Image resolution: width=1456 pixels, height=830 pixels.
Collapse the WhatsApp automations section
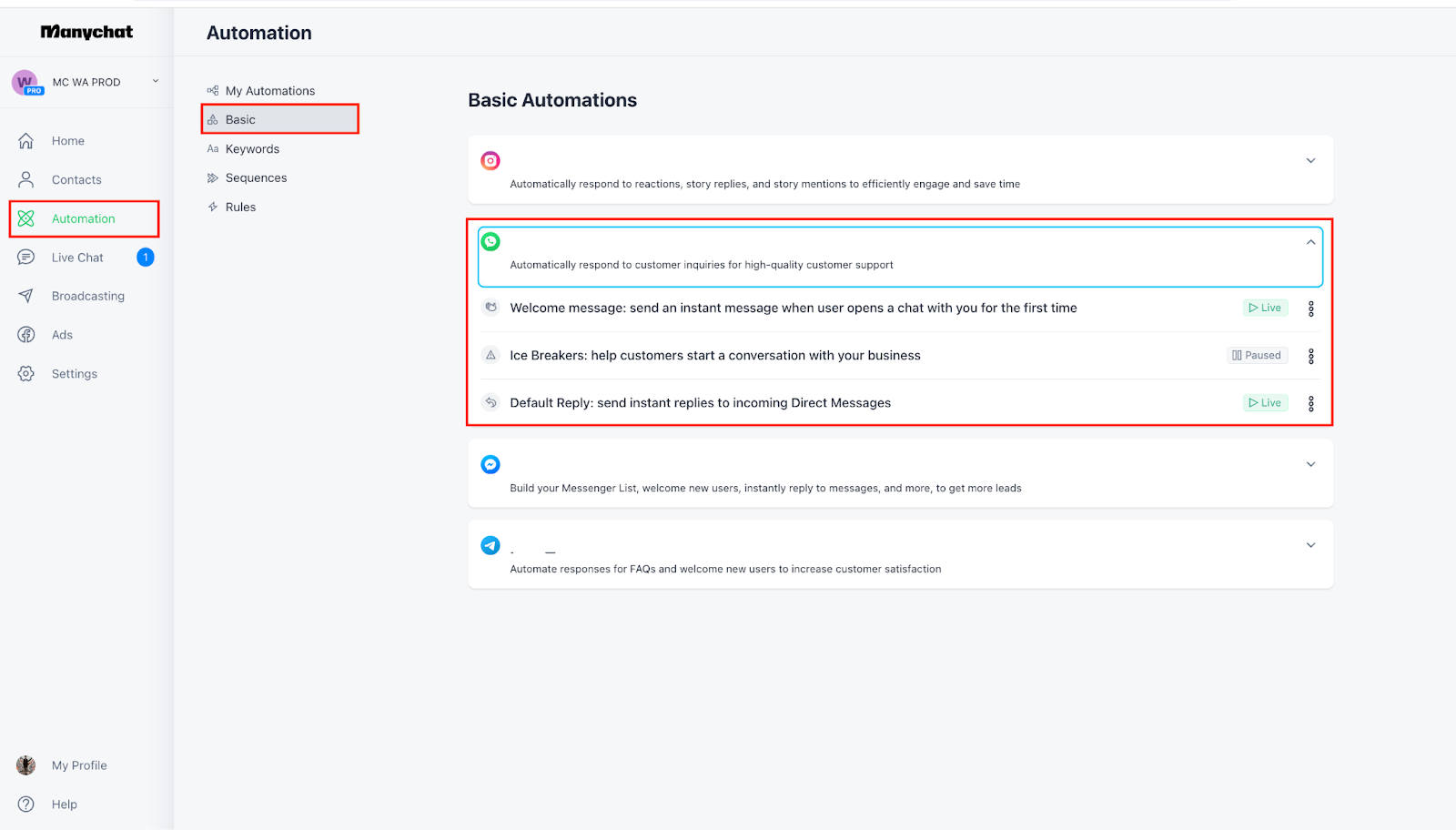(1310, 242)
